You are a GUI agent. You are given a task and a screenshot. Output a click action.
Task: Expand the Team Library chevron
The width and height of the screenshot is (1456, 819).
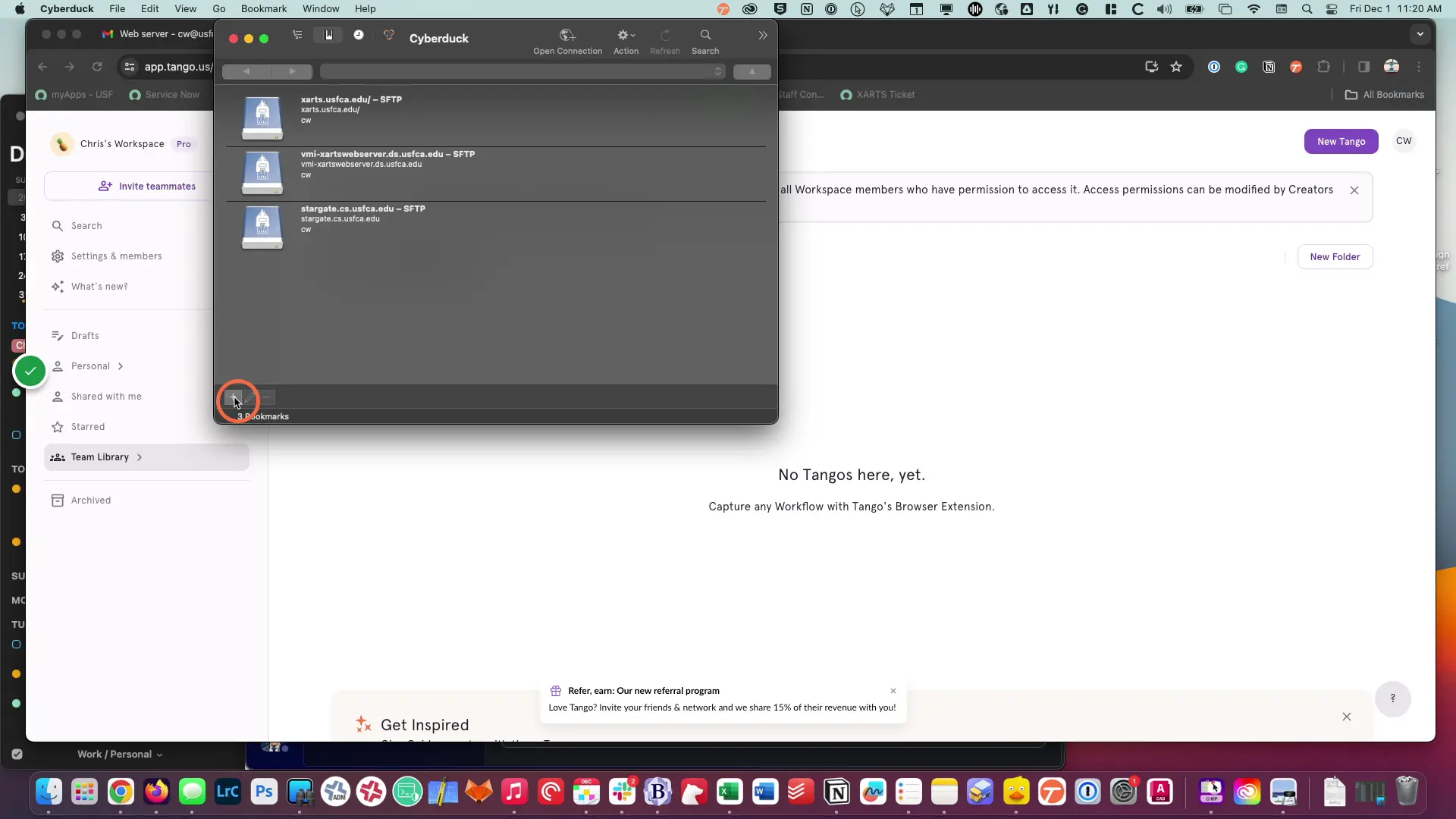(140, 457)
